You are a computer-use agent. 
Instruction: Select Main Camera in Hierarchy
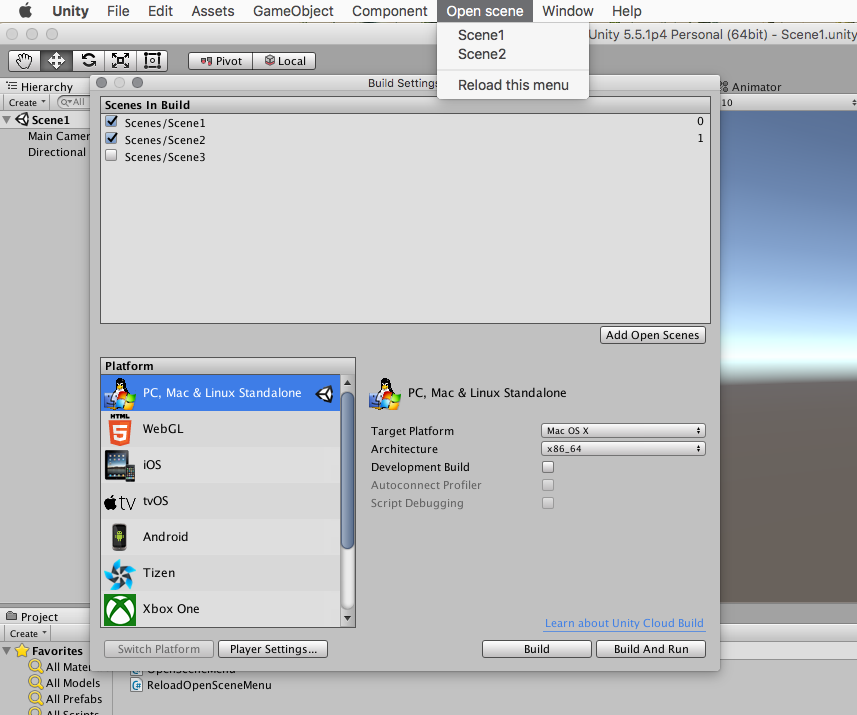coord(59,136)
